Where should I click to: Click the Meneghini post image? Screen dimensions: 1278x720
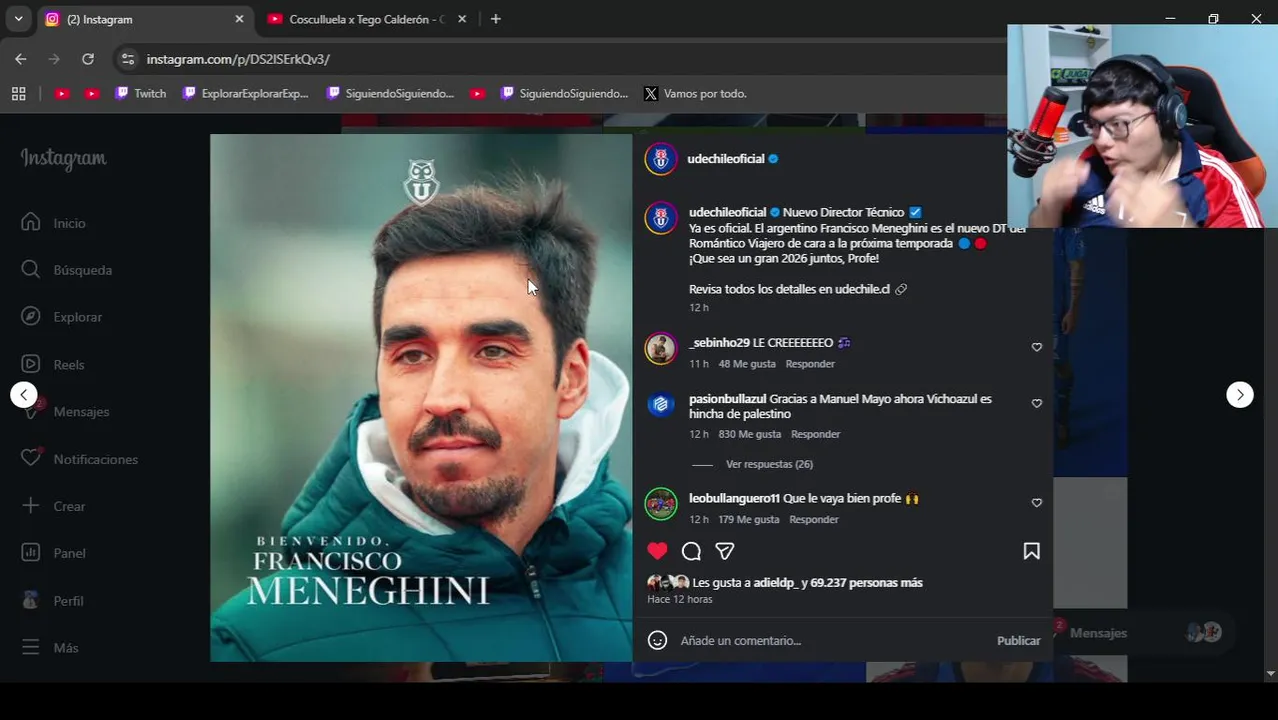(421, 398)
